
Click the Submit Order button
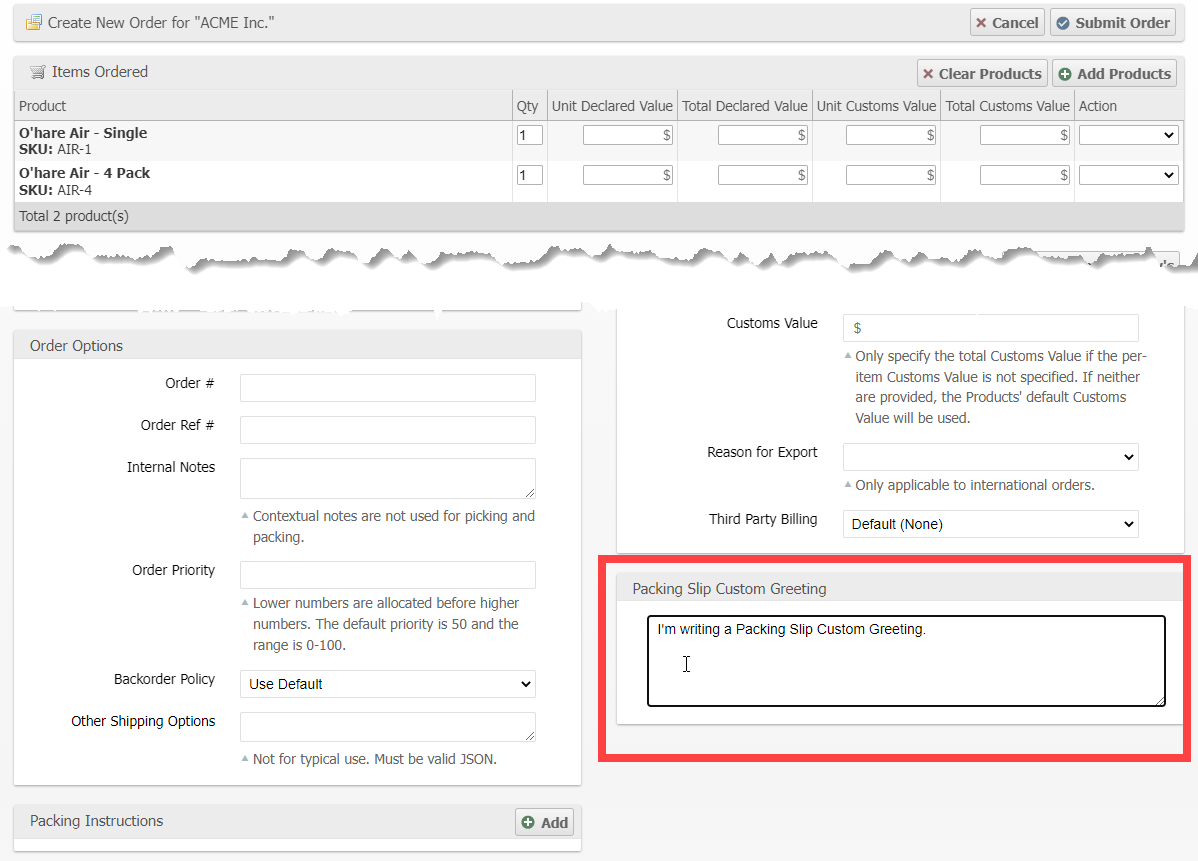click(x=1112, y=23)
